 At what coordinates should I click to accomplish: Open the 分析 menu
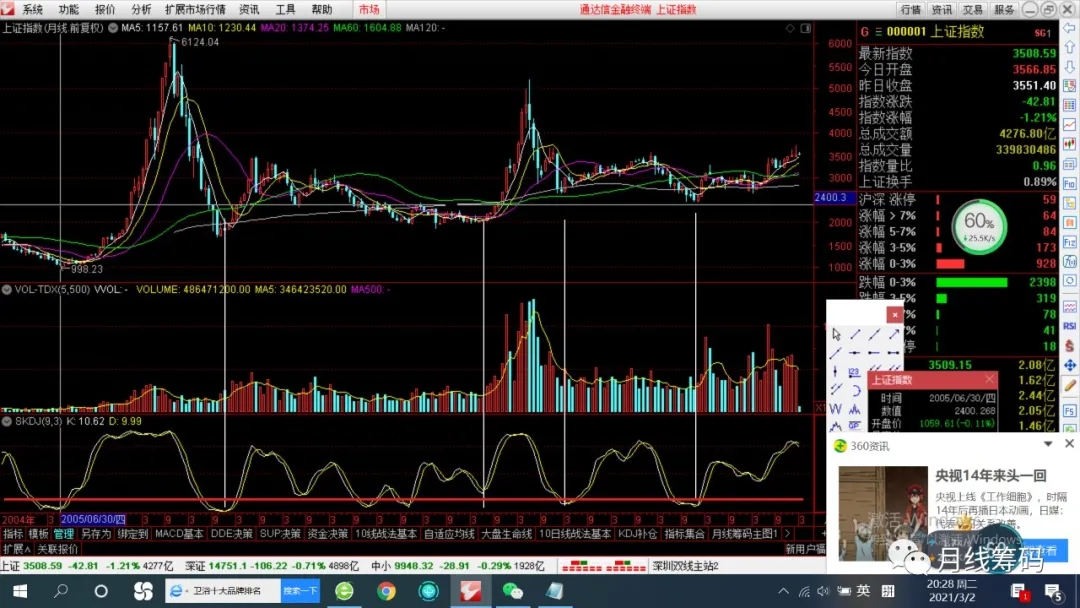coord(141,9)
